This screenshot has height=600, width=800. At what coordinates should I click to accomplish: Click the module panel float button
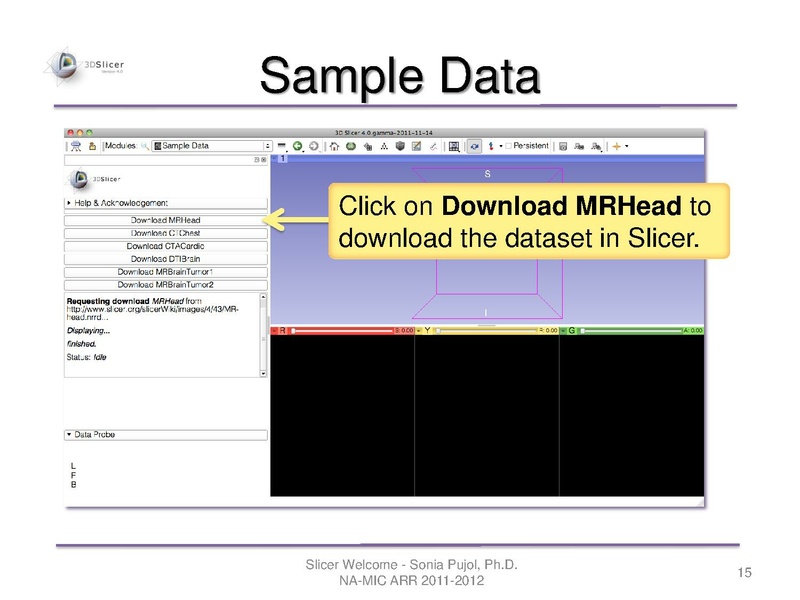point(257,160)
